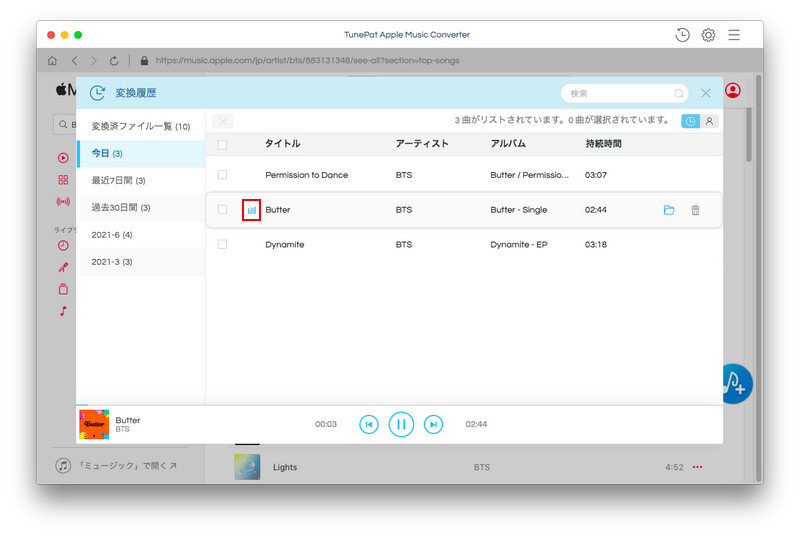Delete the Butter track with trash icon
Image resolution: width=800 pixels, height=536 pixels.
pyautogui.click(x=695, y=210)
